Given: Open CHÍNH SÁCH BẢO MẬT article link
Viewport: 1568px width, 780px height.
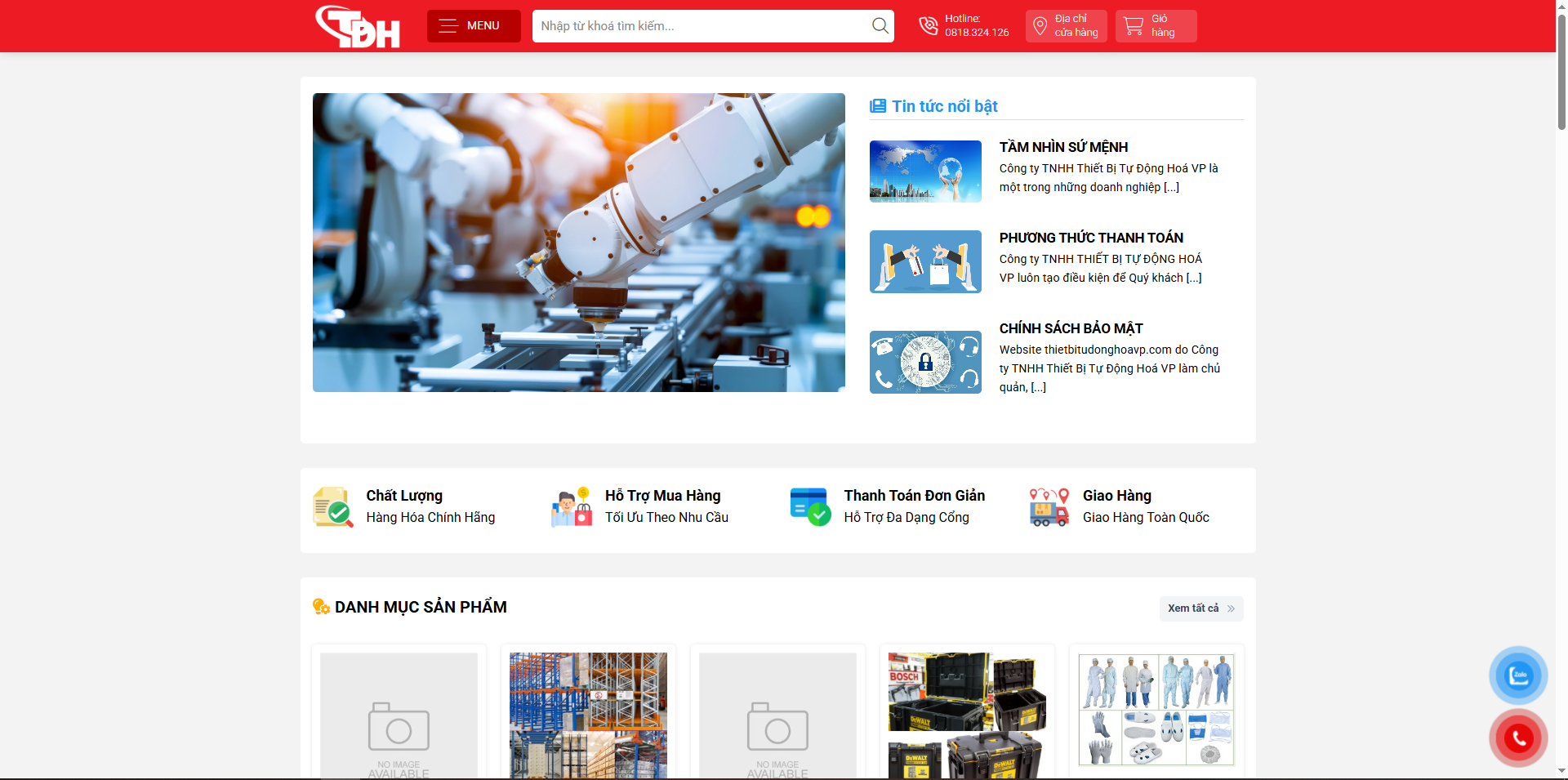Looking at the screenshot, I should coord(1071,328).
